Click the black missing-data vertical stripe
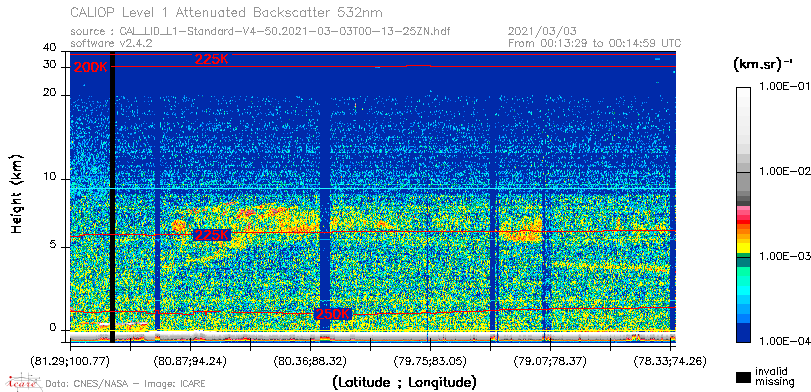The height and width of the screenshot is (392, 811). (113, 197)
